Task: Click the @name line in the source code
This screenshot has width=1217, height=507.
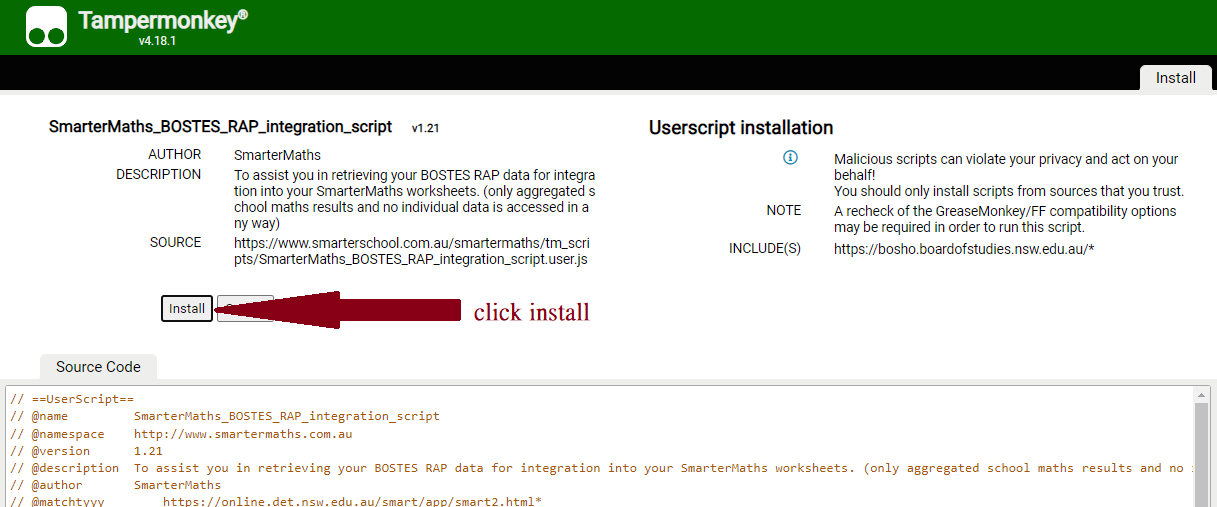Action: pos(224,416)
